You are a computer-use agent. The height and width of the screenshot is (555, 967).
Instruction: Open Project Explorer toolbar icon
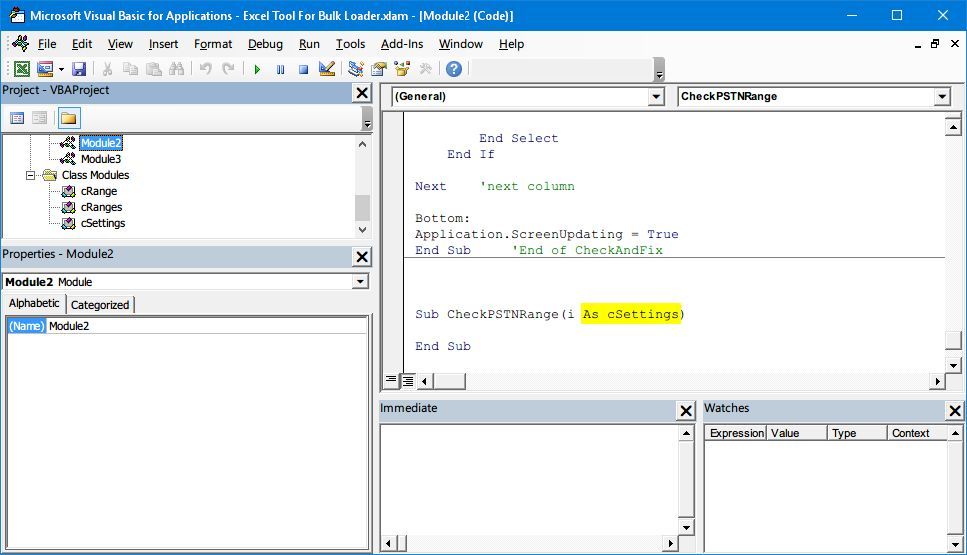tap(355, 68)
